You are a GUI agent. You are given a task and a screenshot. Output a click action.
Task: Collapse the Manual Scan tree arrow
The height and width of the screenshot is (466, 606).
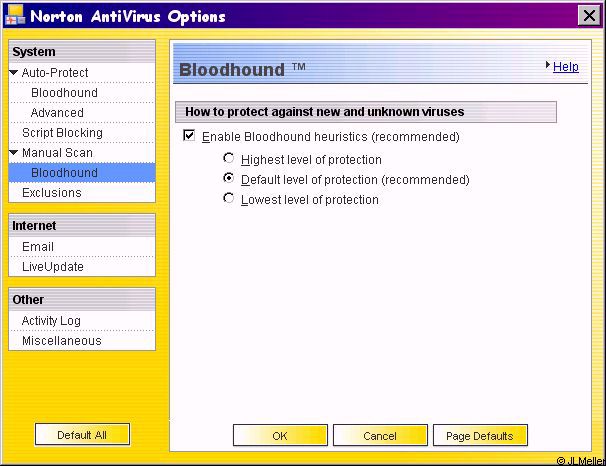pos(14,153)
